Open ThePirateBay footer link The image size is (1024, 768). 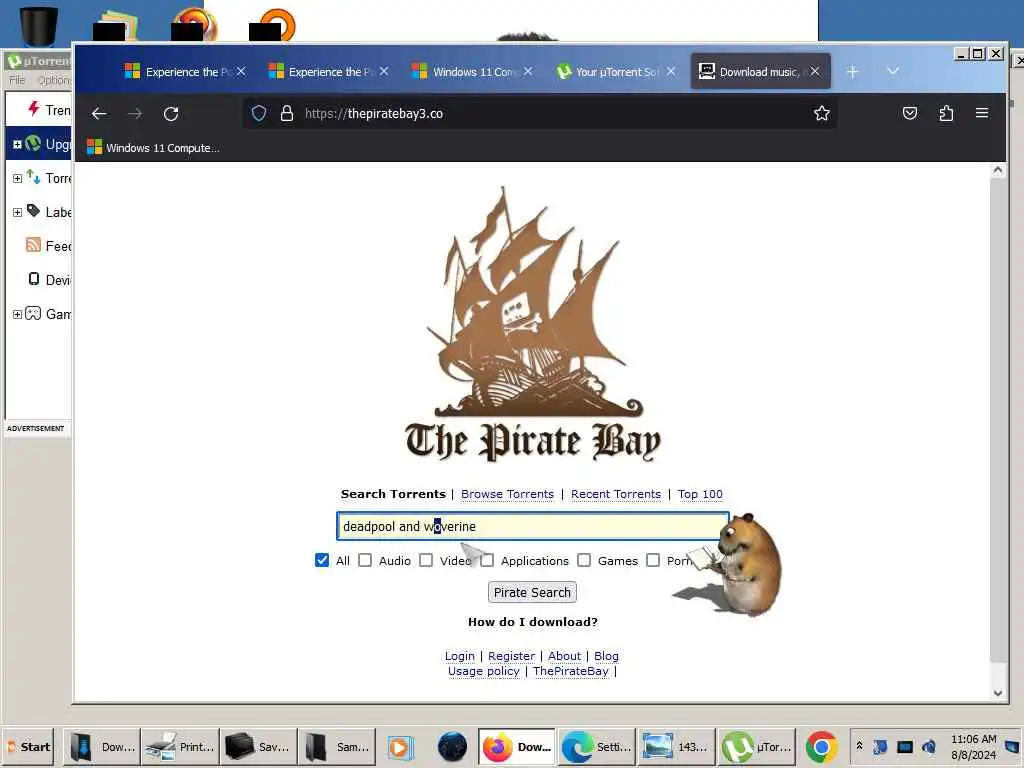[571, 671]
